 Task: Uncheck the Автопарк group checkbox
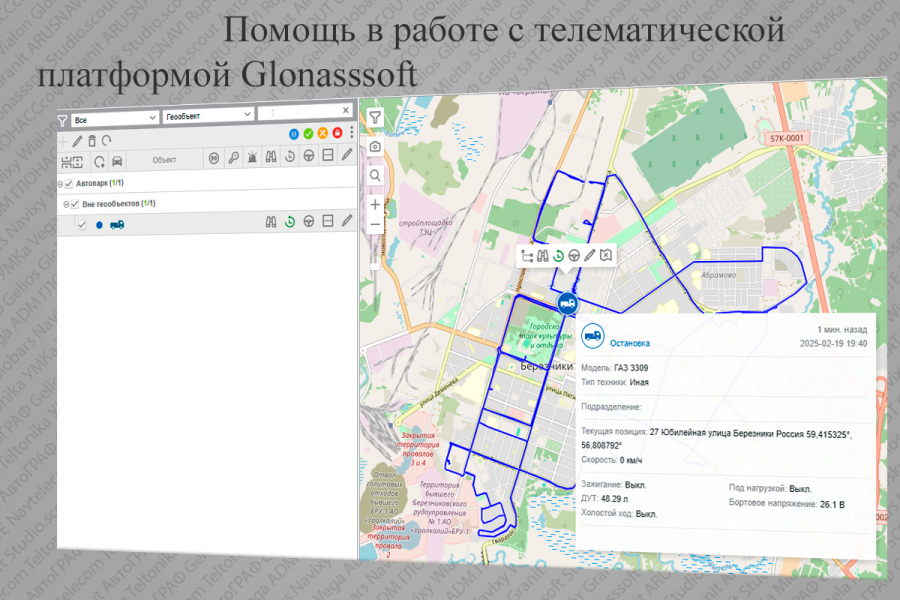69,184
